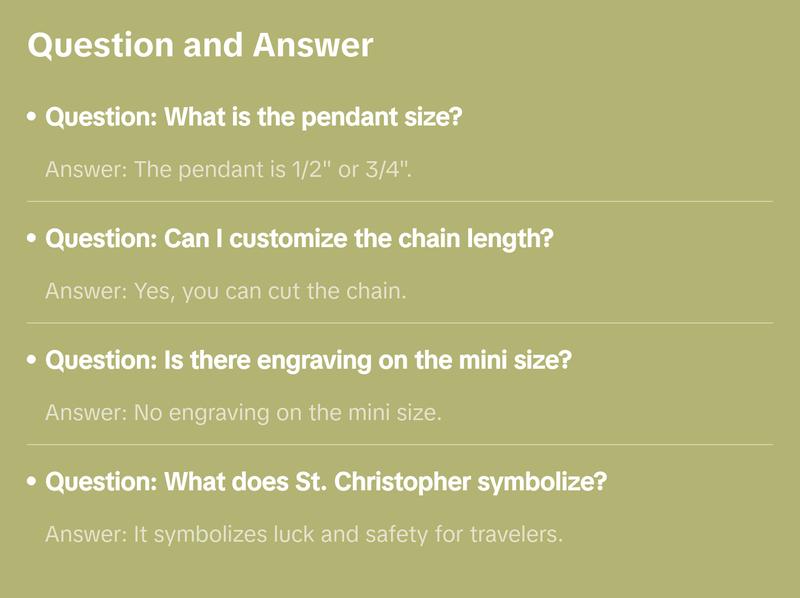Click the bullet before the engraving question
The height and width of the screenshot is (598, 800).
[32, 361]
